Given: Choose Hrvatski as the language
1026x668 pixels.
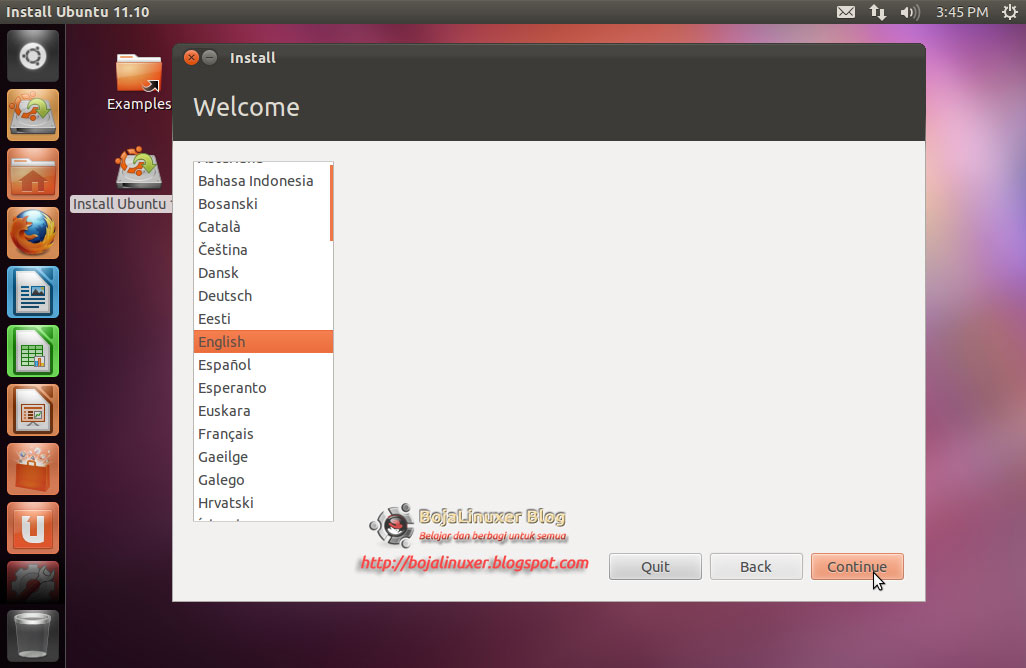Looking at the screenshot, I should tap(262, 502).
